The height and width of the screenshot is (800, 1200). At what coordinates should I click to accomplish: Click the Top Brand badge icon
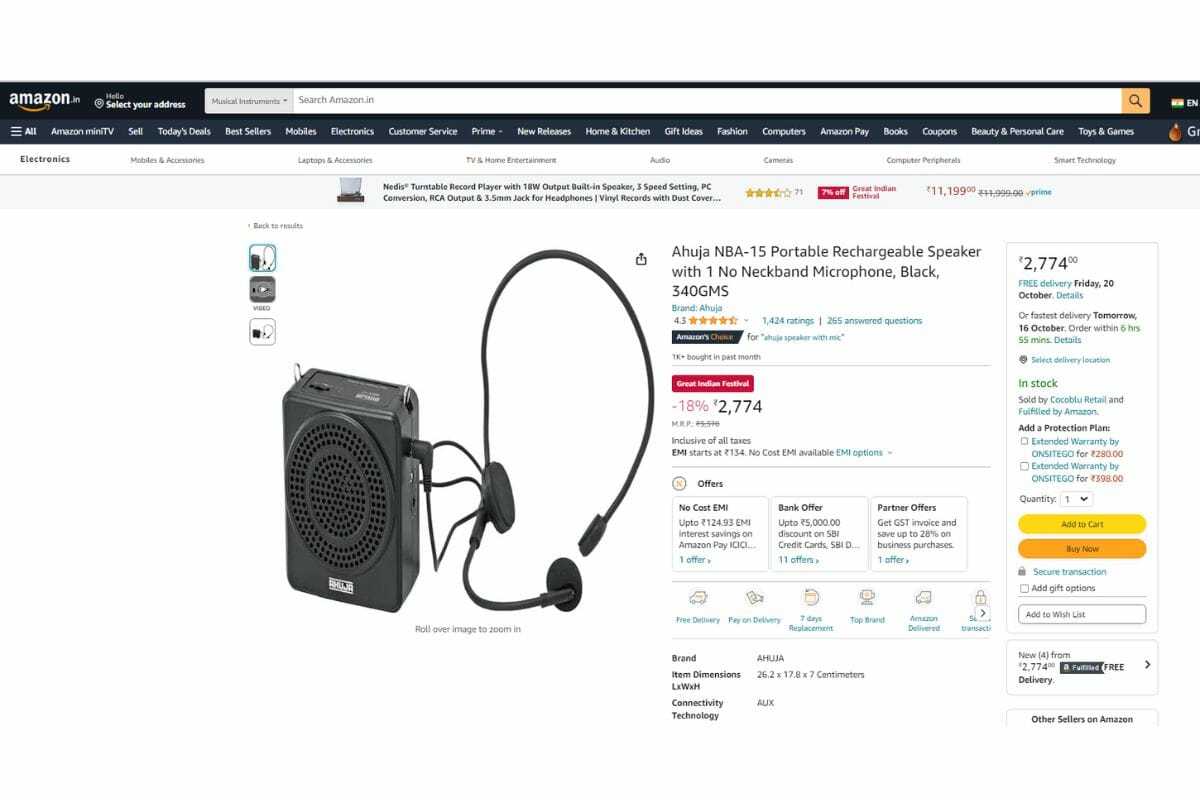click(867, 598)
